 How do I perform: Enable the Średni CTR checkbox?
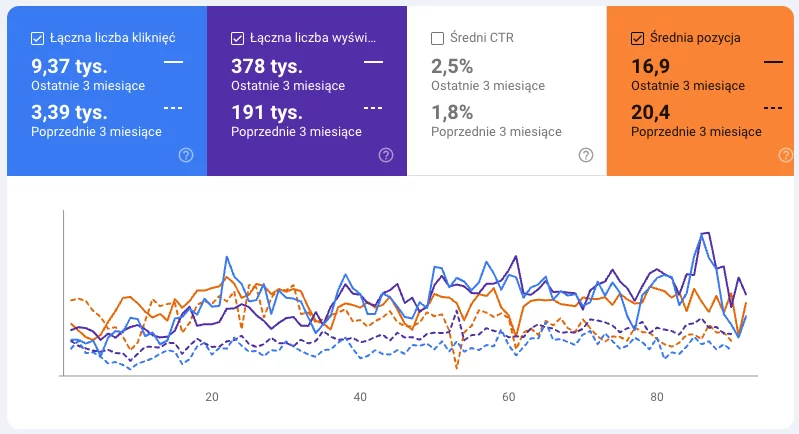pyautogui.click(x=437, y=38)
